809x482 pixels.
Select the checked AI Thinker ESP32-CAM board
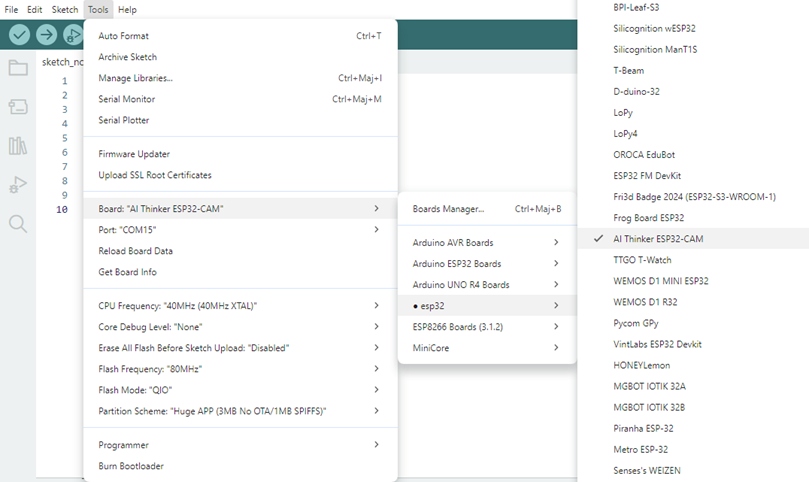[x=658, y=239]
